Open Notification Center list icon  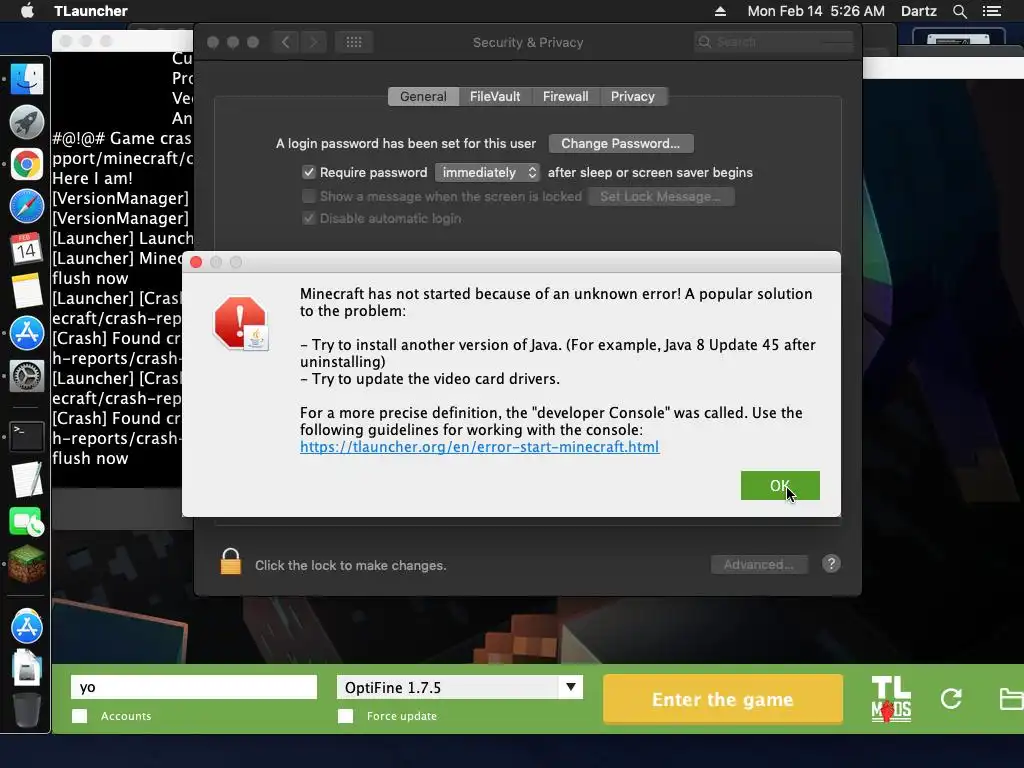[992, 11]
